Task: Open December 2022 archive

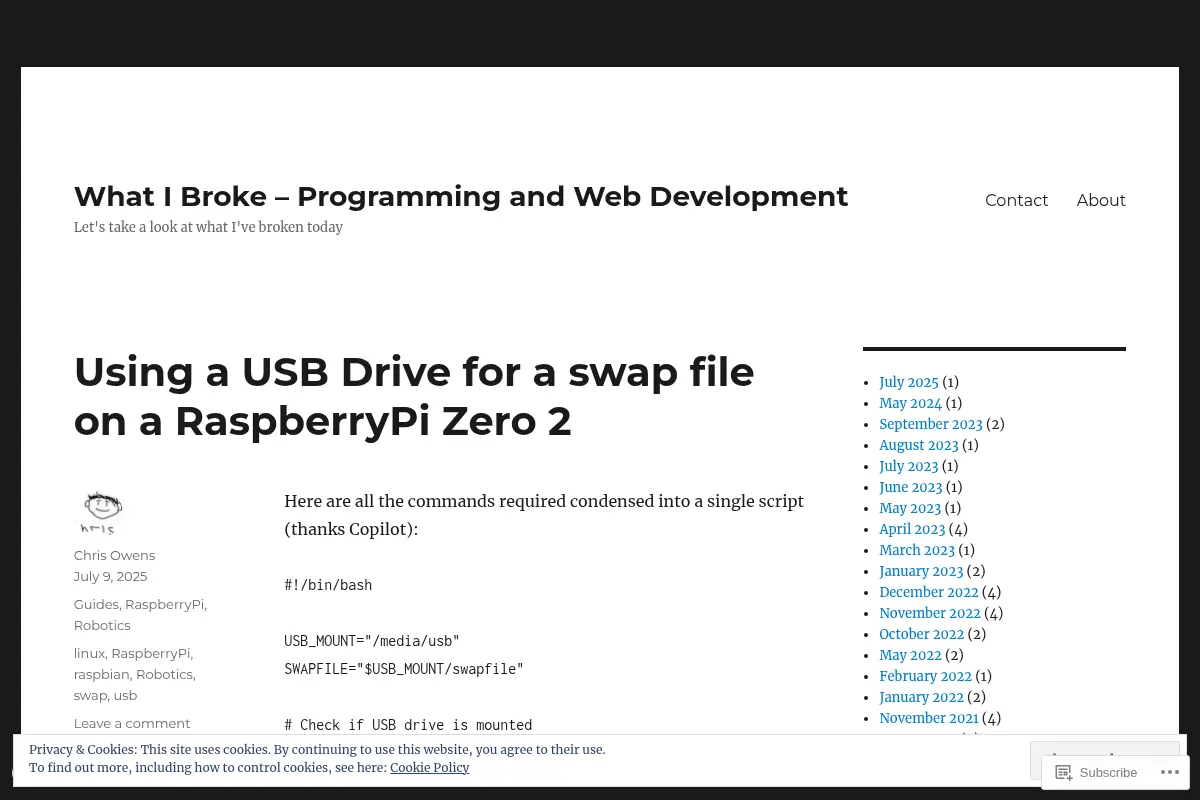Action: click(928, 592)
